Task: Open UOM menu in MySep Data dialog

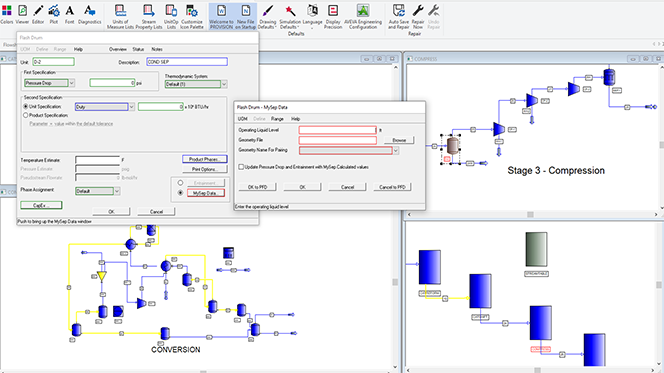Action: [x=243, y=119]
